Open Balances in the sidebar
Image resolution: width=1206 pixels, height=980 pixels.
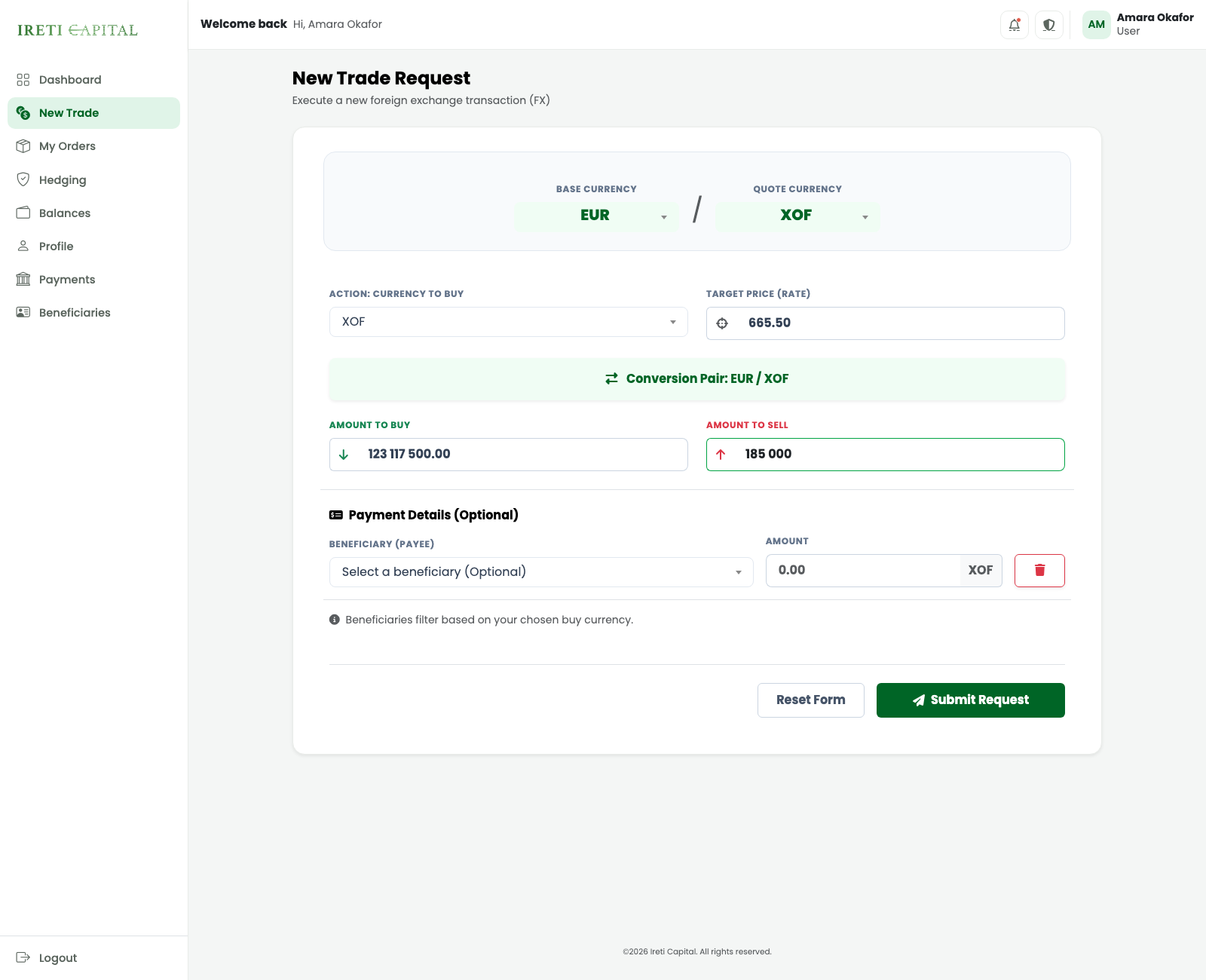point(93,213)
